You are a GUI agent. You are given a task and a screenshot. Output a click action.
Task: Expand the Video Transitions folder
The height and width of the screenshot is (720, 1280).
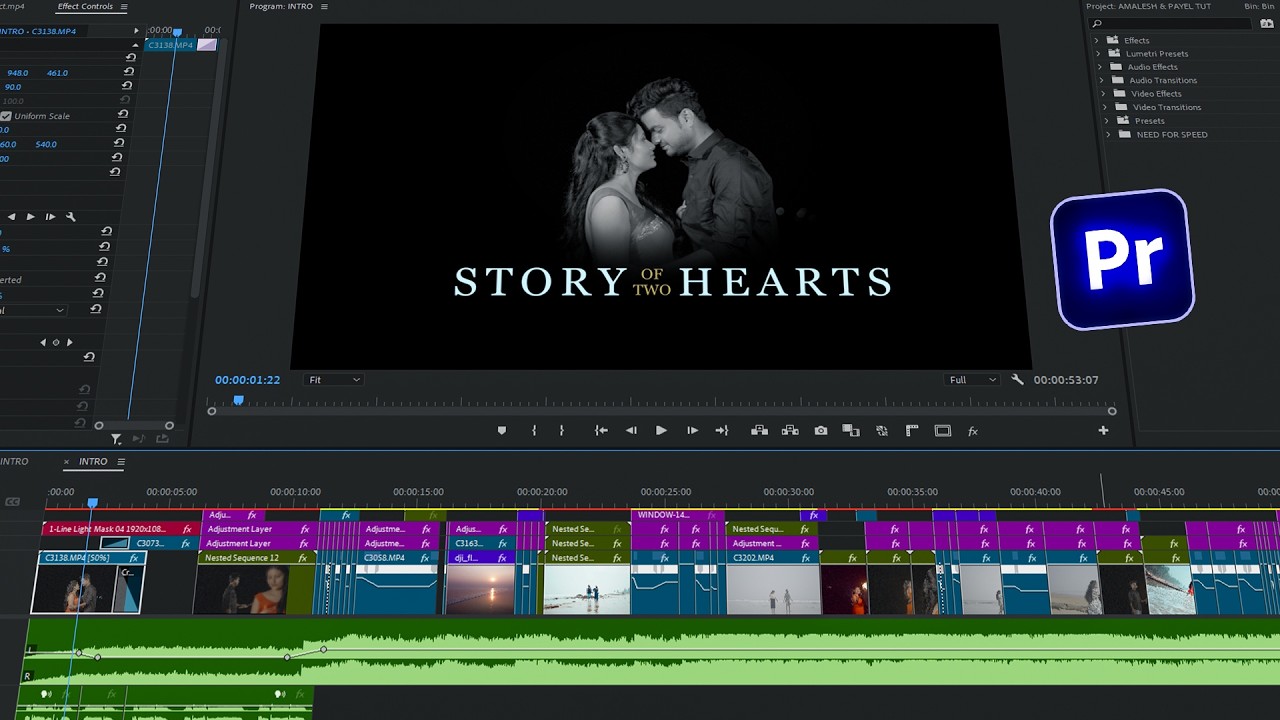point(1106,107)
